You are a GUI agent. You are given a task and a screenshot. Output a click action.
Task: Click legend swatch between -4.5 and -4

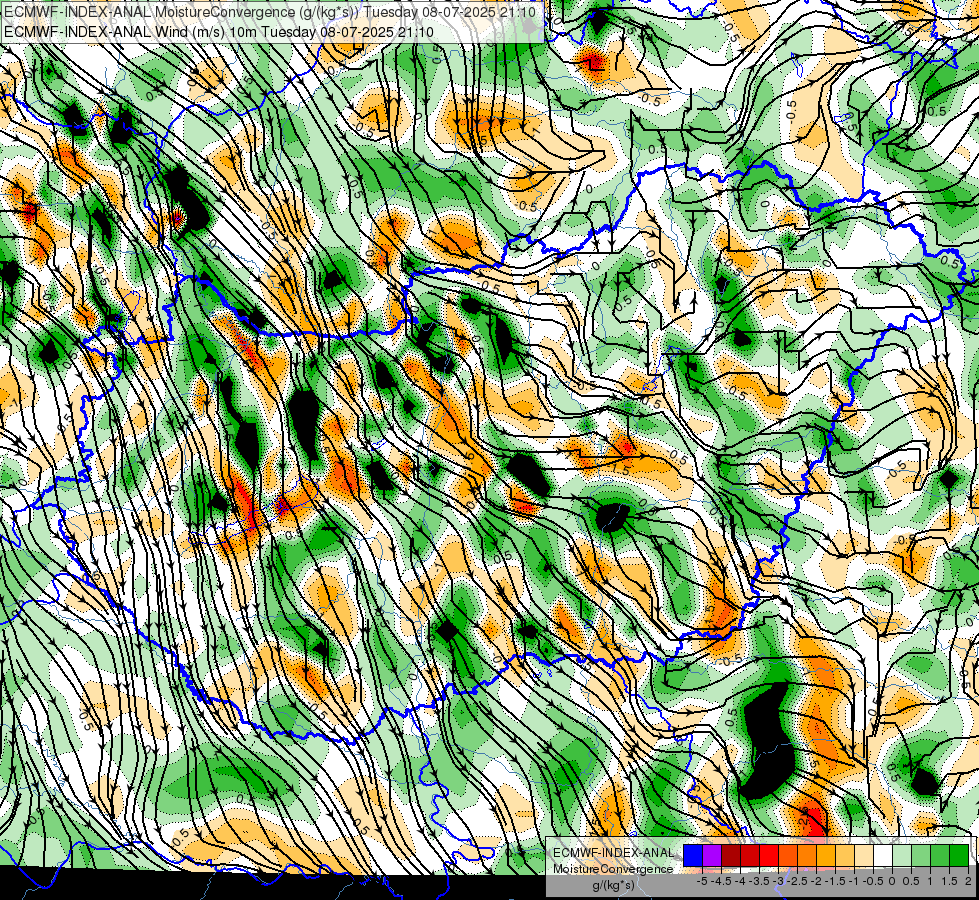731,856
